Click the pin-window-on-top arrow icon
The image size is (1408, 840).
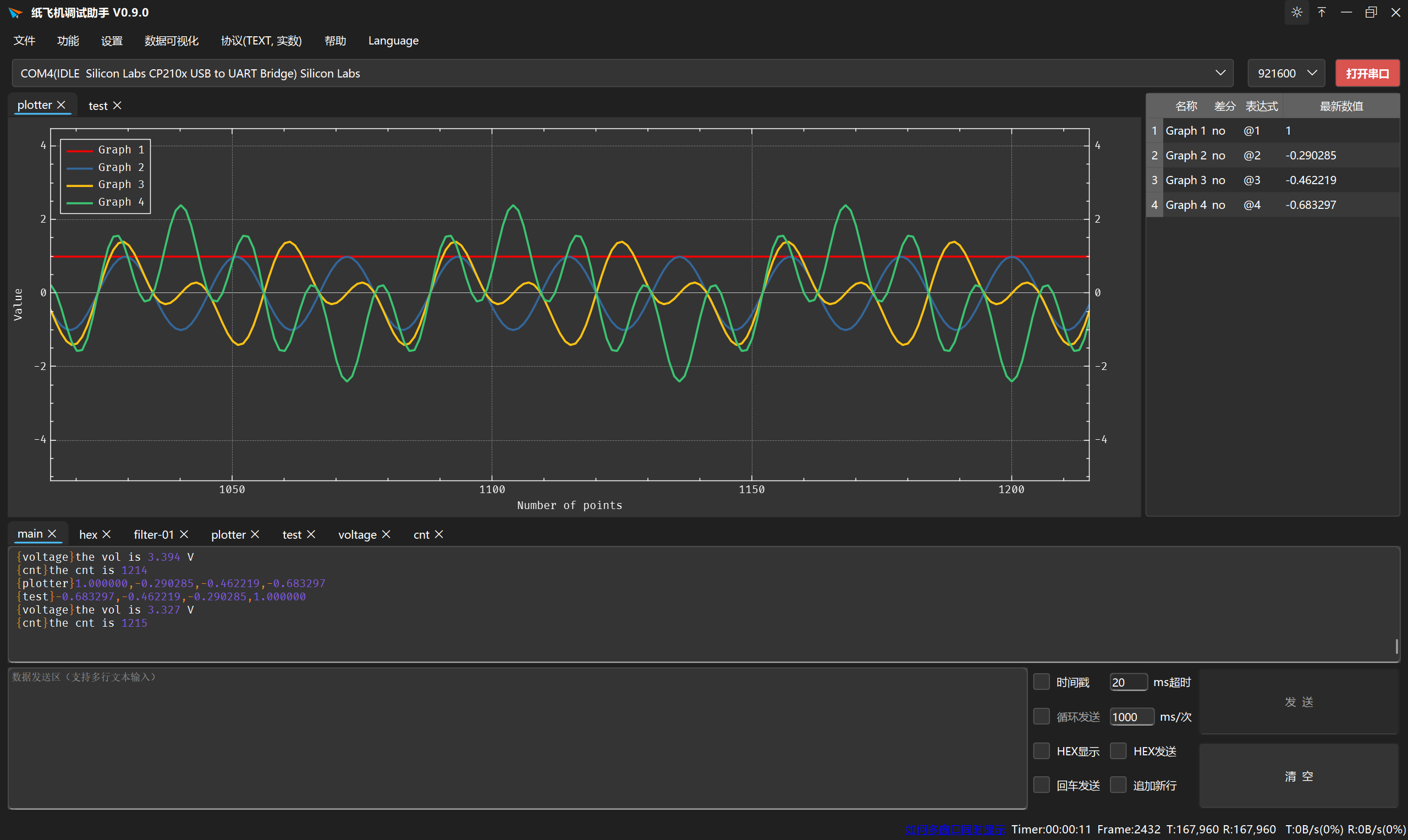1322,12
